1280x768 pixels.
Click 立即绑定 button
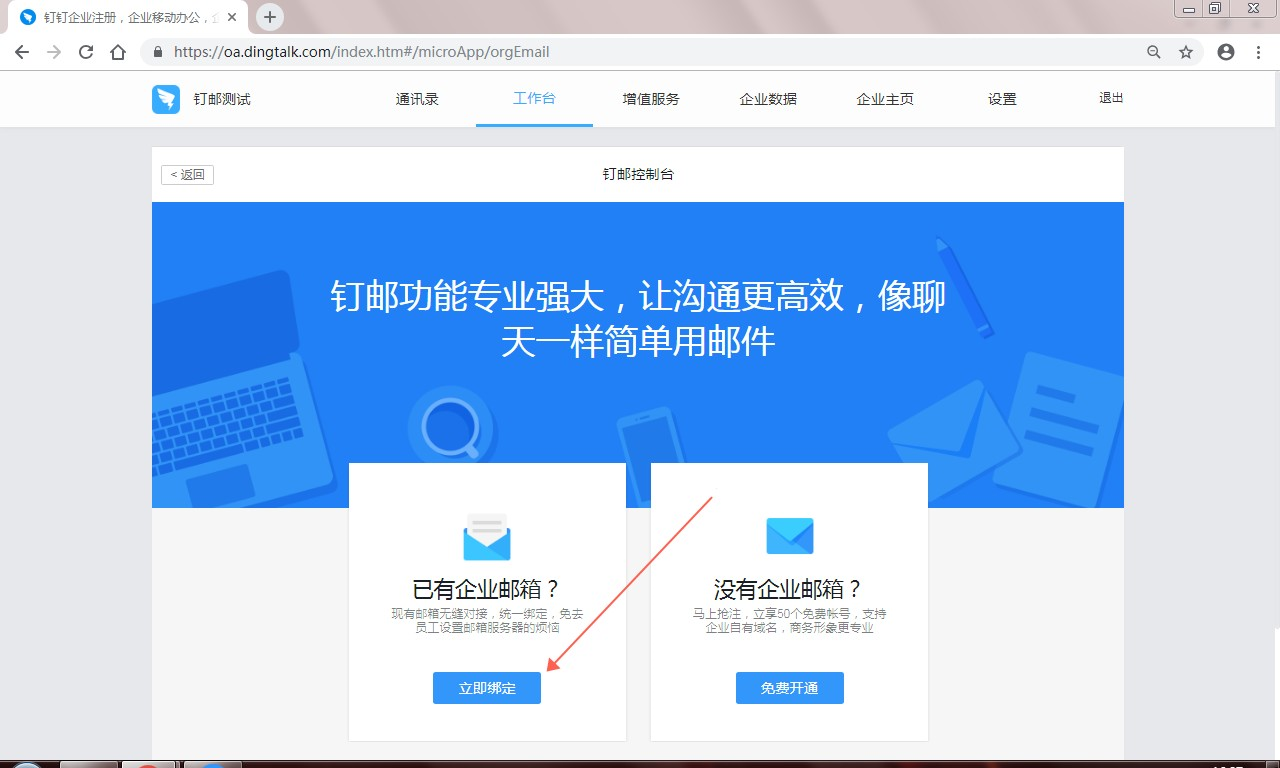tap(487, 688)
